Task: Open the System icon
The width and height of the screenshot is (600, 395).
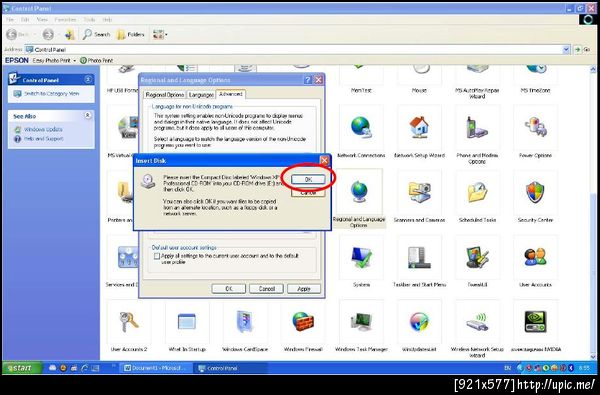Action: coord(361,257)
